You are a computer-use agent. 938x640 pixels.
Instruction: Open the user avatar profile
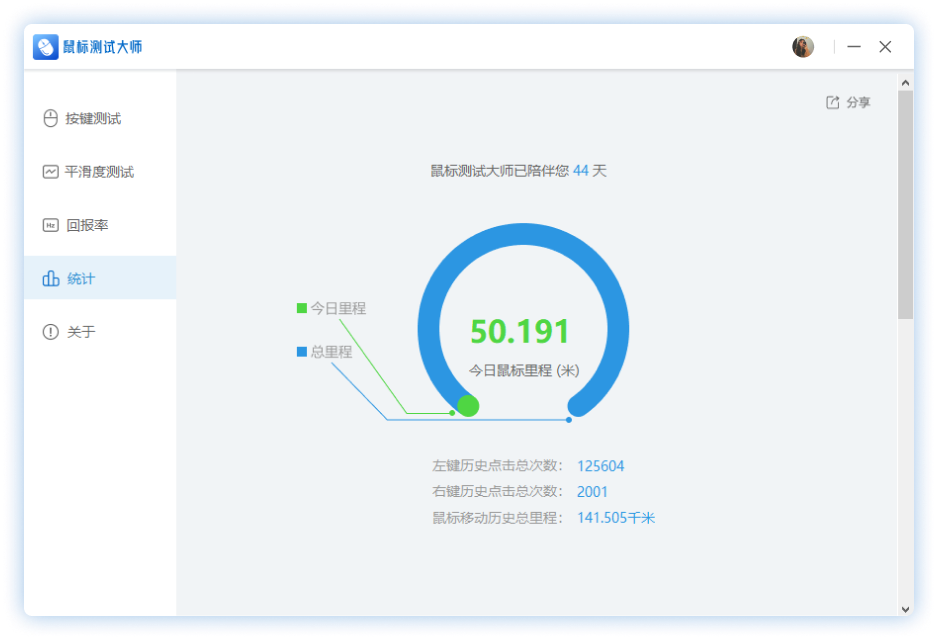click(x=803, y=47)
